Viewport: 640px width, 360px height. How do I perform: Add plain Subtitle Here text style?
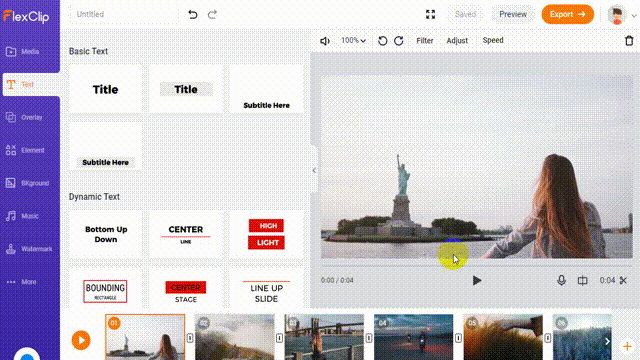pyautogui.click(x=266, y=89)
